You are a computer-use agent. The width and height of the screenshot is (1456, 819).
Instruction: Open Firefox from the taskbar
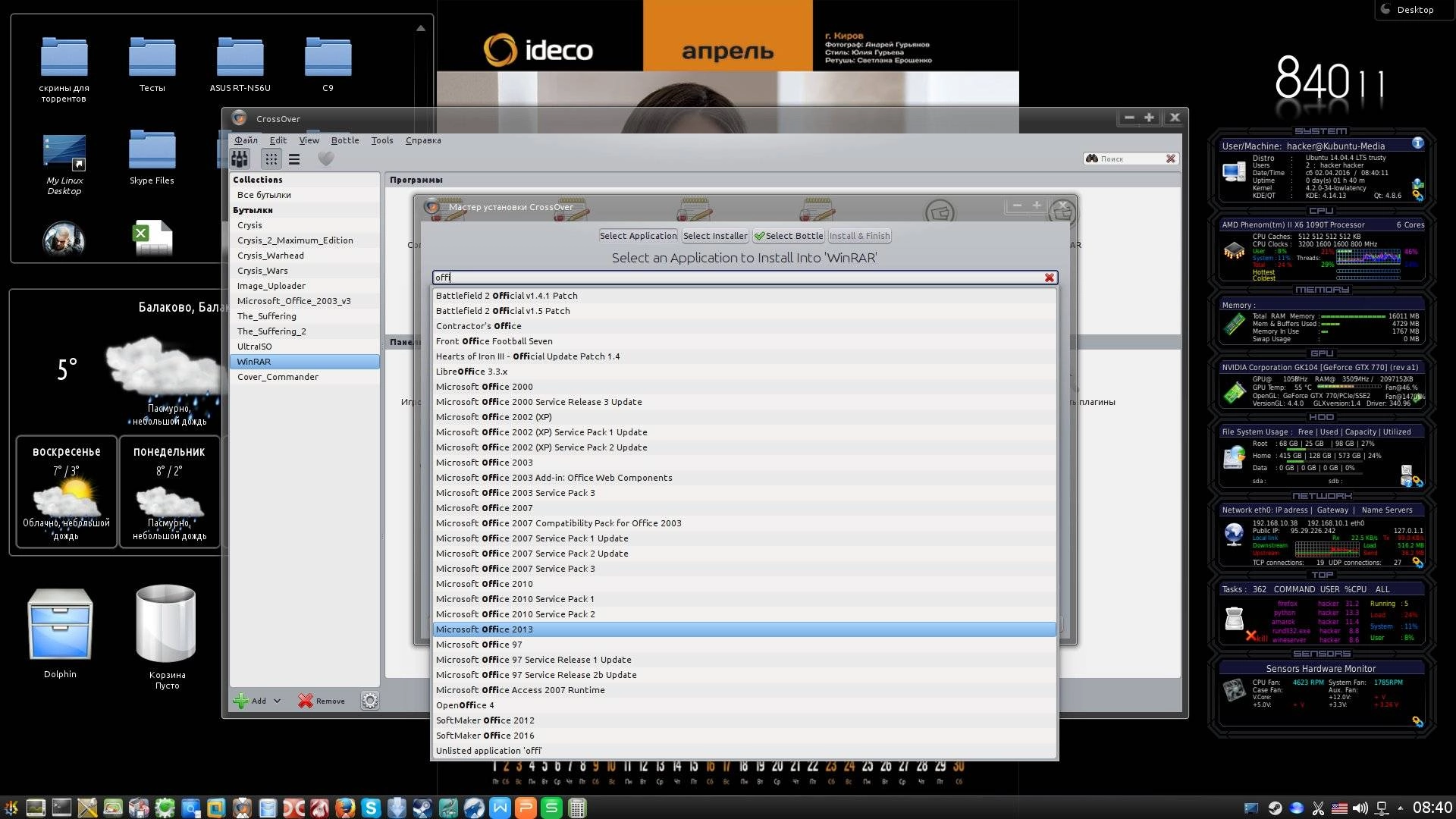(x=345, y=808)
